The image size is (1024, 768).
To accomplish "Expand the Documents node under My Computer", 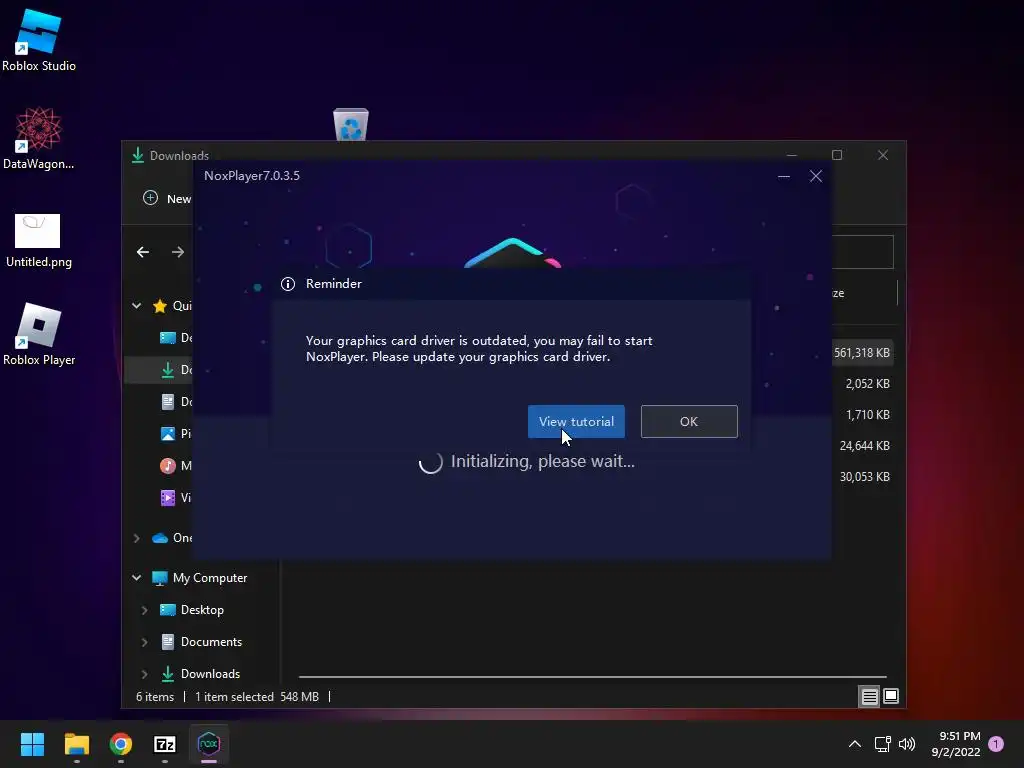I will [x=144, y=642].
